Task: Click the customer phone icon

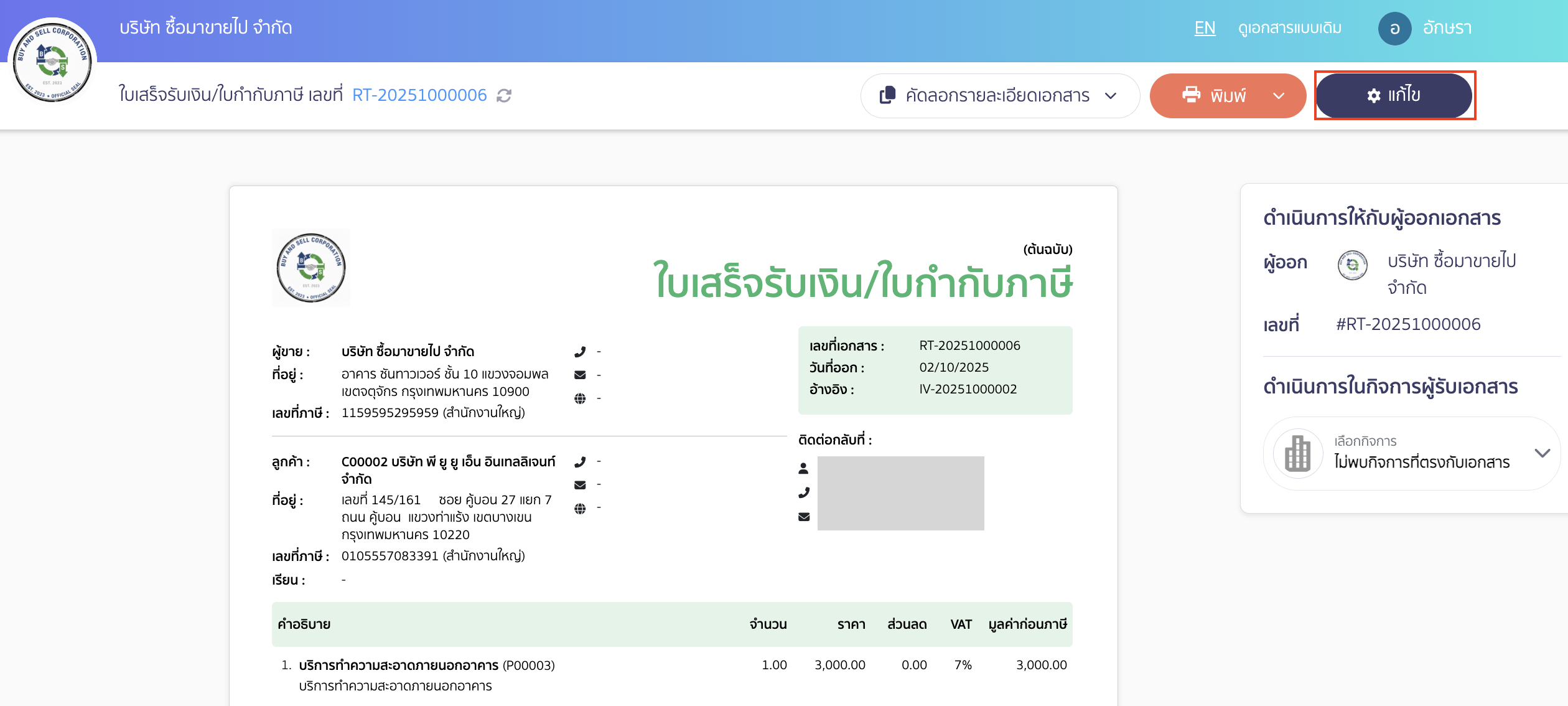Action: point(581,461)
